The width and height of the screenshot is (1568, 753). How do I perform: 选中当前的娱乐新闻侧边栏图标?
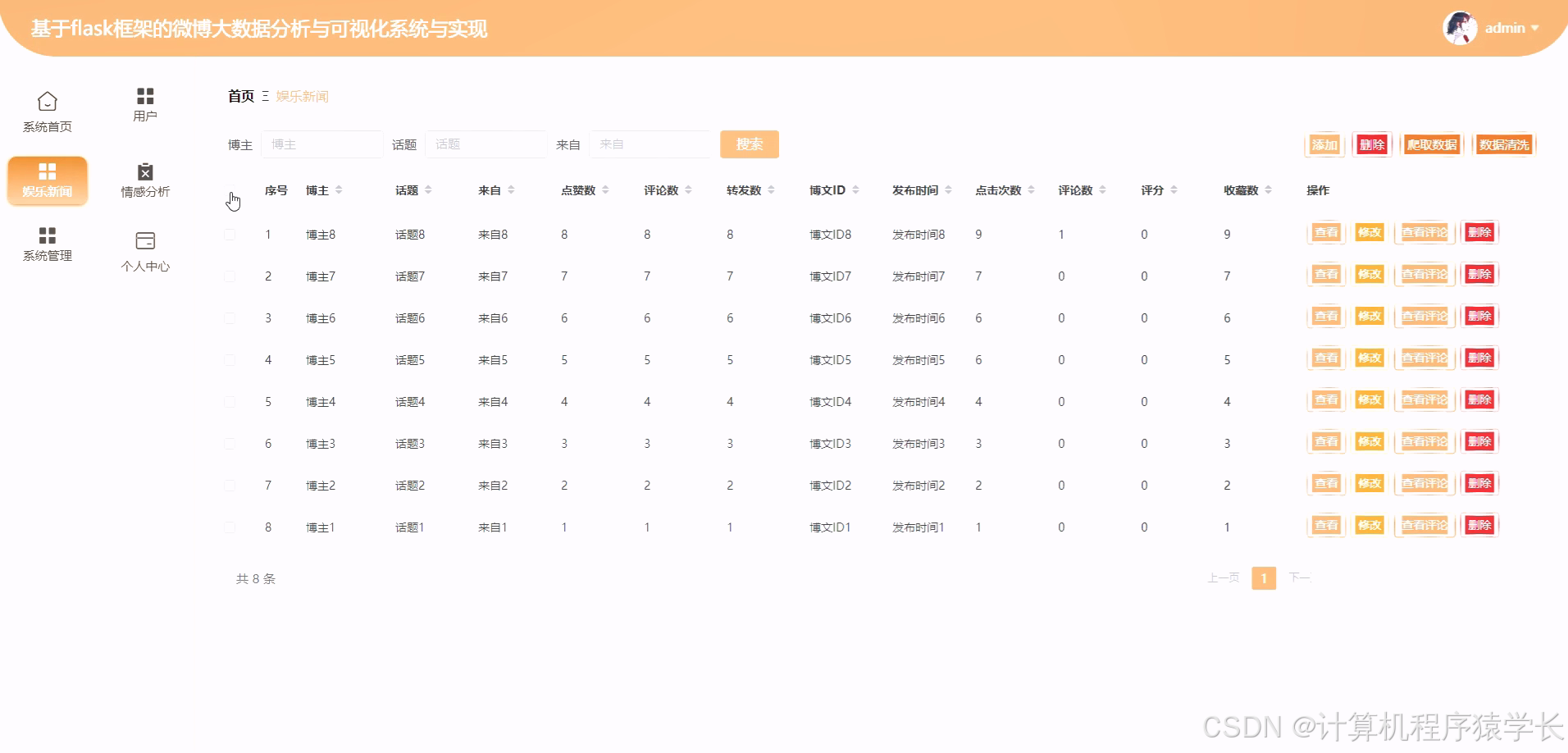coord(47,171)
